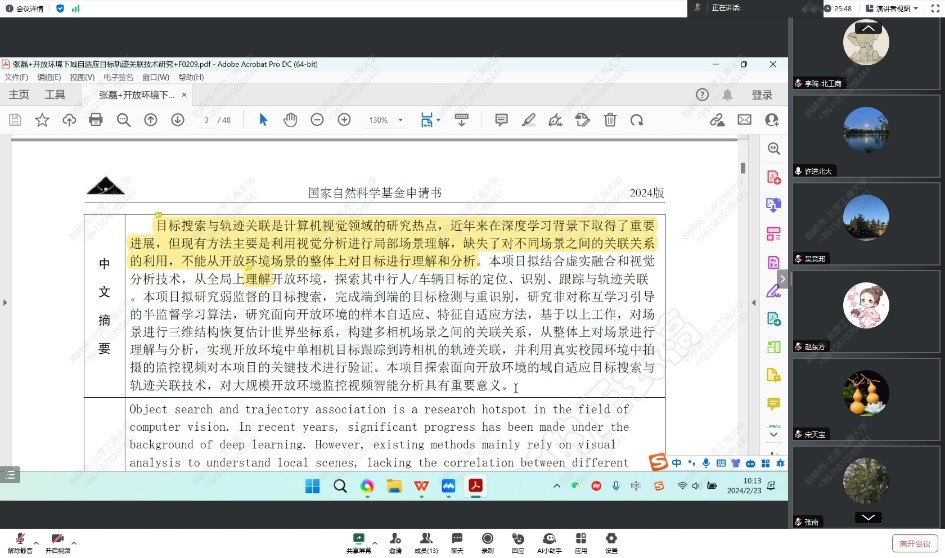945x558 pixels.
Task: Select the highlighter pen tool
Action: tap(528, 120)
